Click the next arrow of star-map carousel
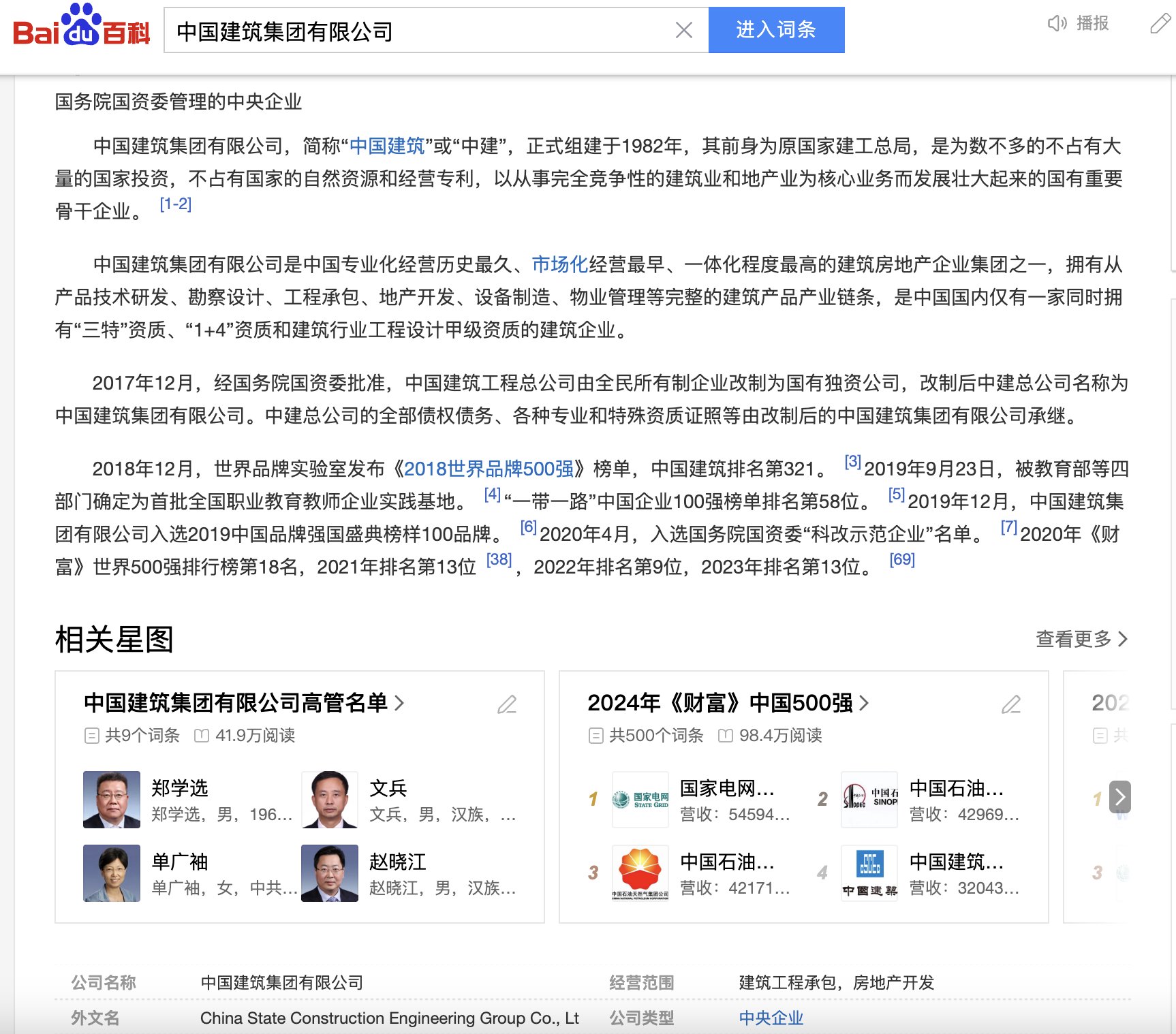The height and width of the screenshot is (1034, 1176). (1120, 797)
